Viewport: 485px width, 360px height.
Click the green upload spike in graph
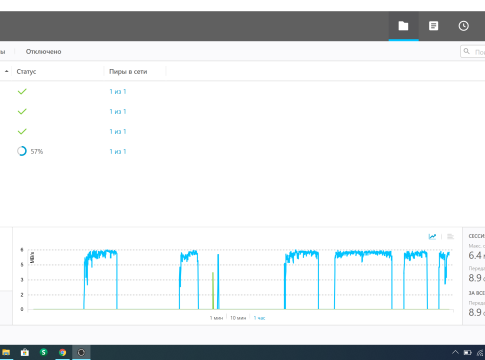213,290
